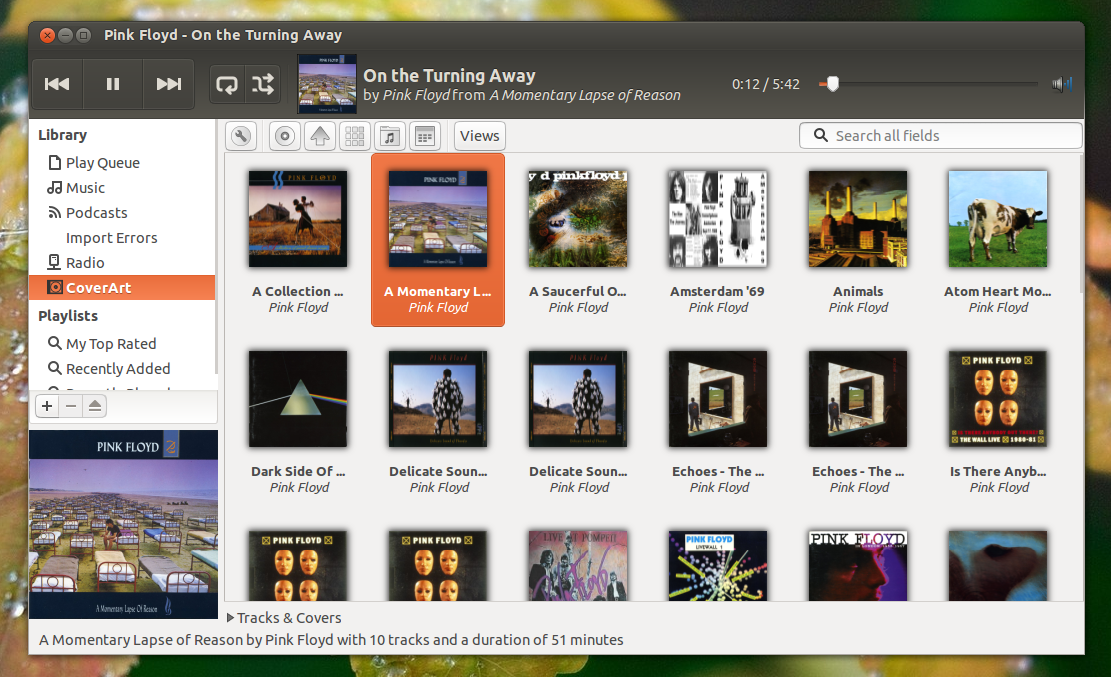Open the Recently Added playlist
The height and width of the screenshot is (677, 1111).
tap(122, 369)
